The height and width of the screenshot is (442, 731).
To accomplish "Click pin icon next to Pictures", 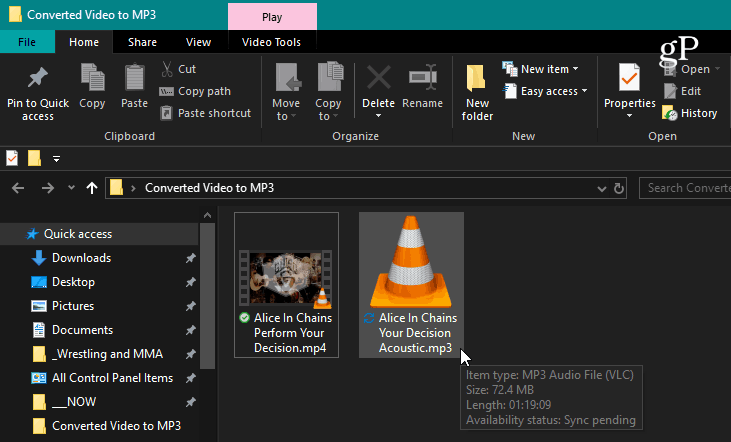I will (190, 306).
